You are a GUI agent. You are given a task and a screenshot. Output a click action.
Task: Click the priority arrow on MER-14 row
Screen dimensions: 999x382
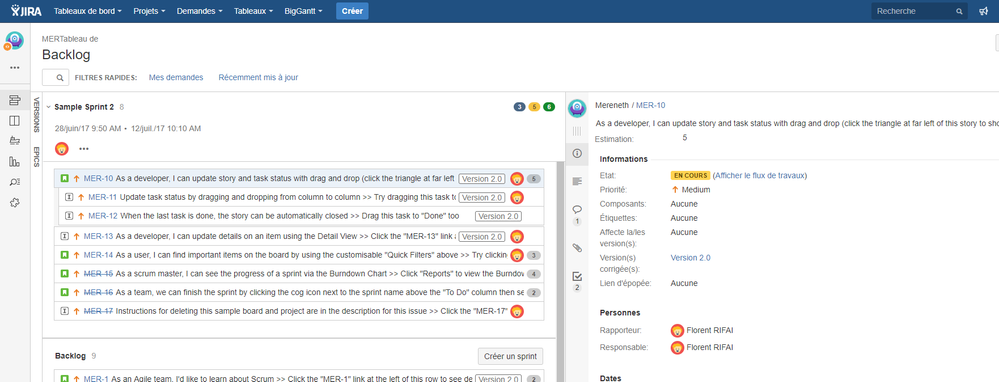76,255
